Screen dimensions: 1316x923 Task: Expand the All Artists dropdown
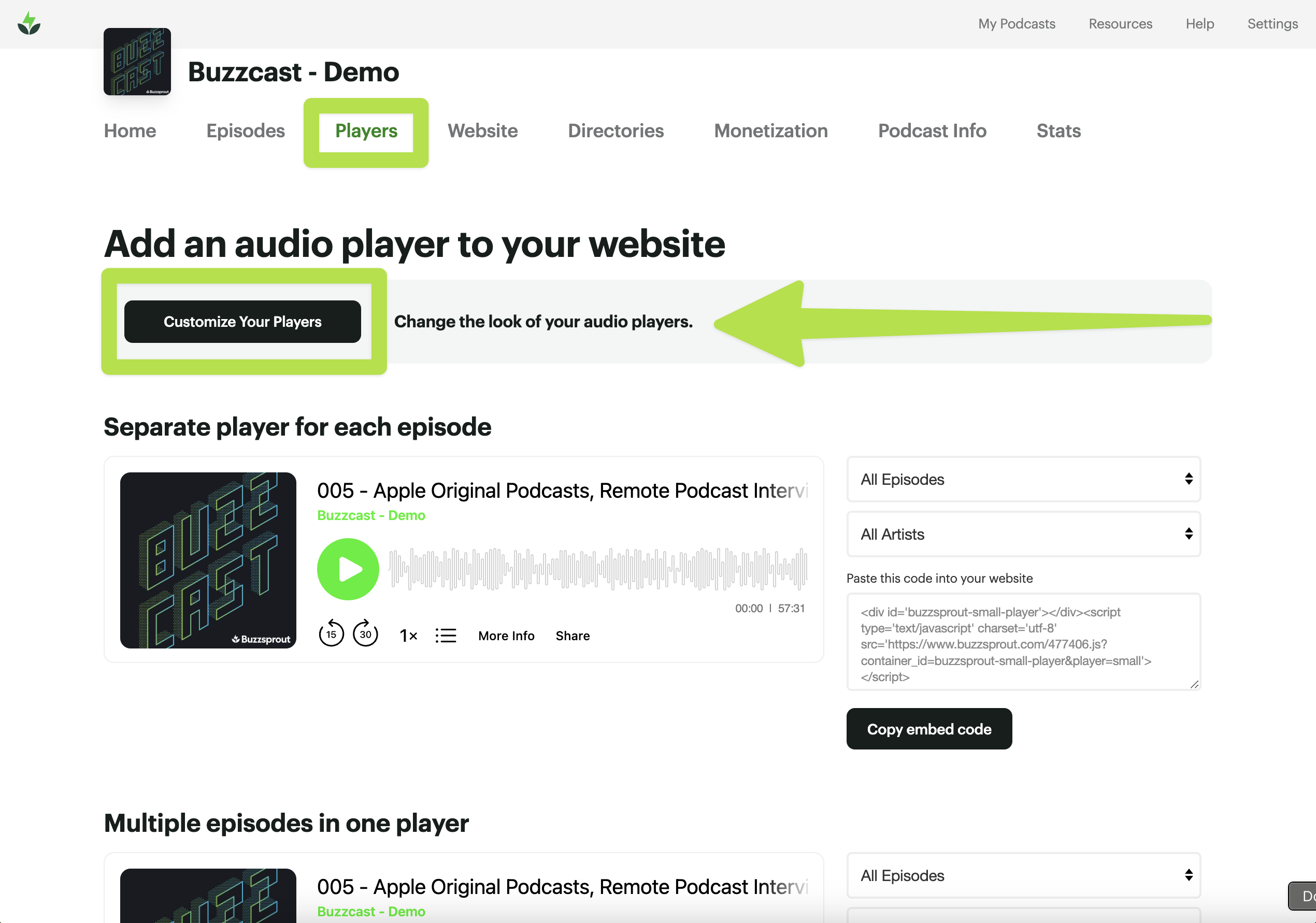tap(1023, 534)
